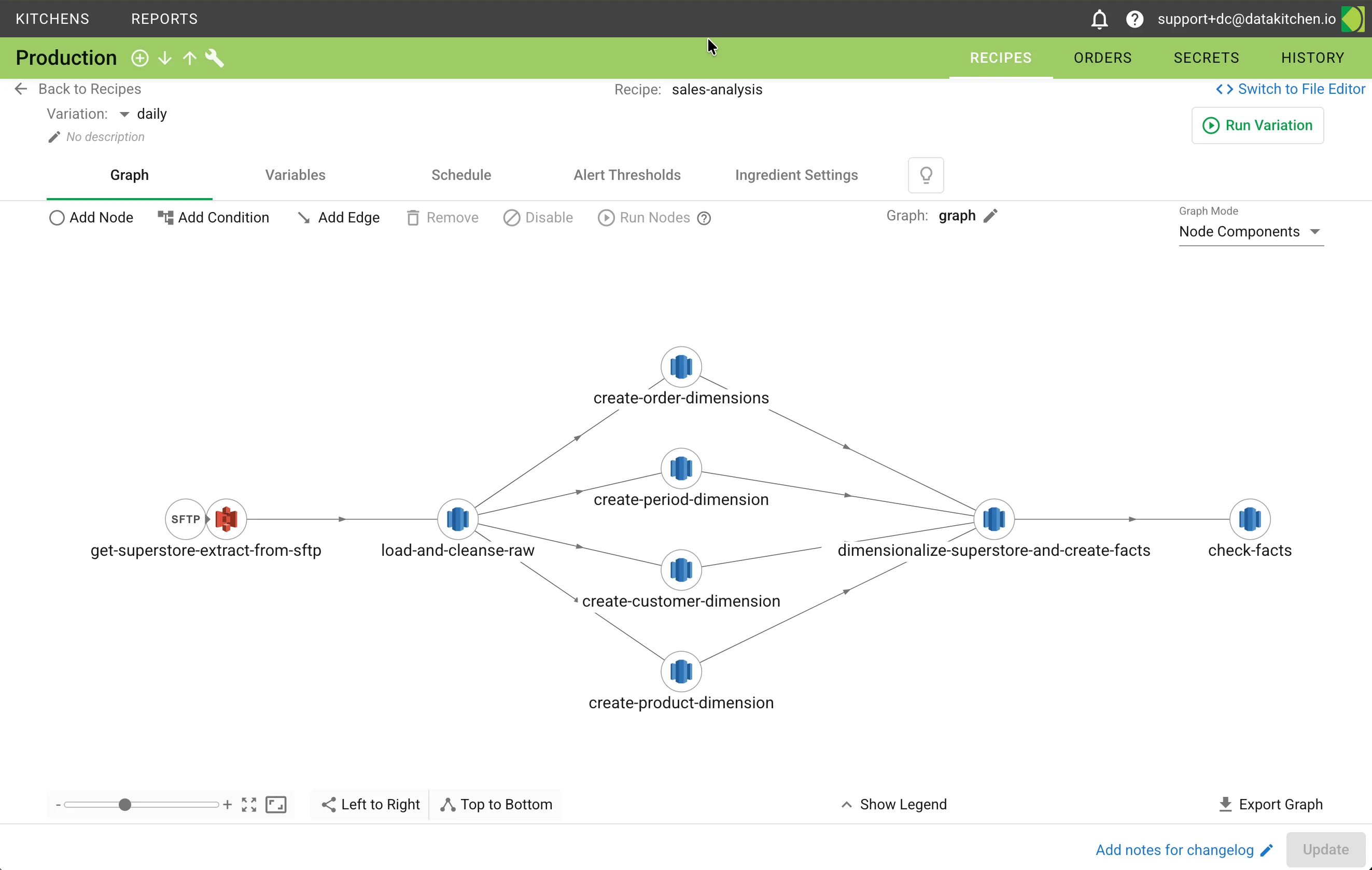1372x870 pixels.
Task: Switch to the Alert Thresholds tab
Action: (x=627, y=175)
